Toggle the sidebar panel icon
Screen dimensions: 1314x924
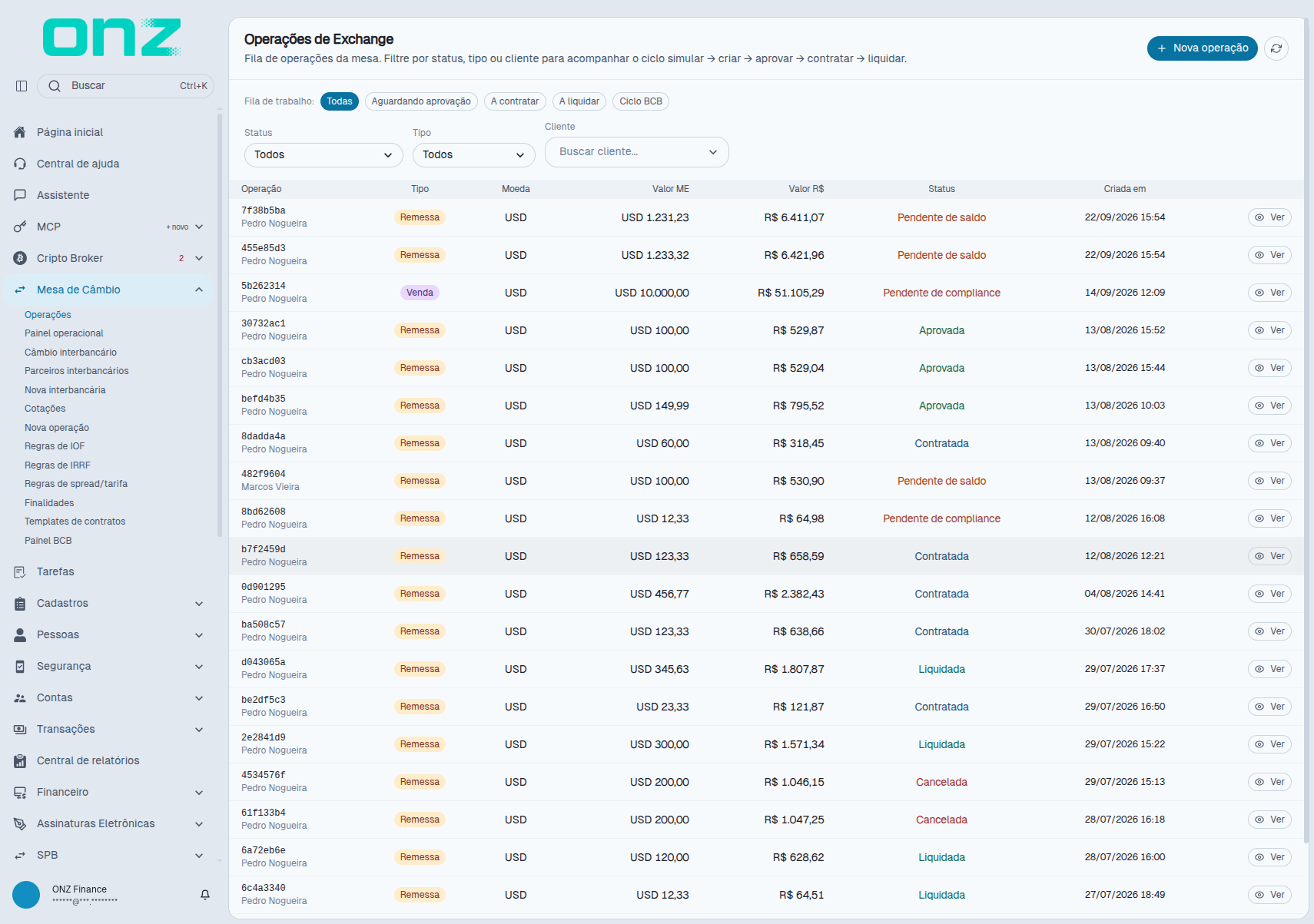(22, 86)
